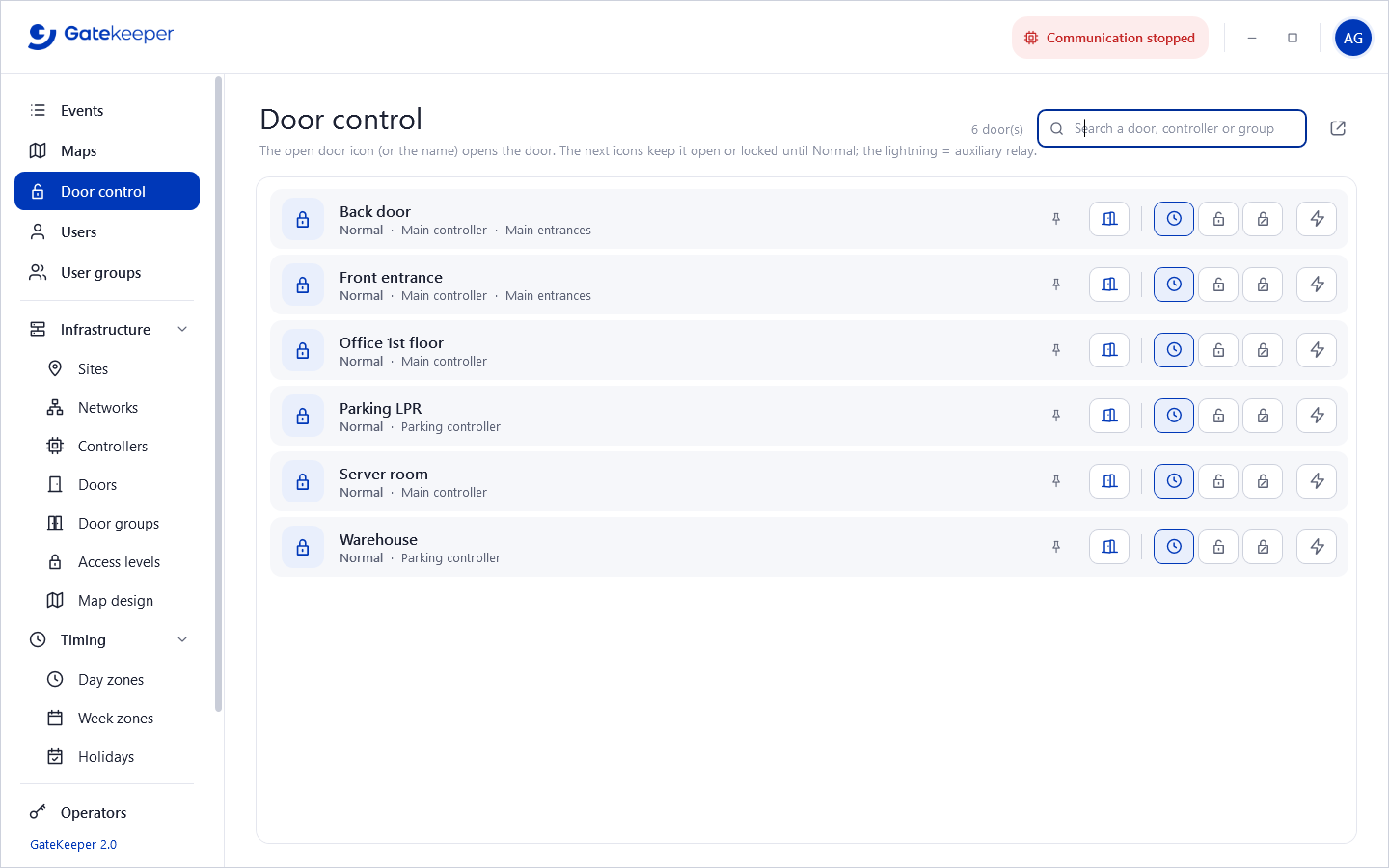Open User groups
Image resolution: width=1389 pixels, height=868 pixels.
point(107,272)
